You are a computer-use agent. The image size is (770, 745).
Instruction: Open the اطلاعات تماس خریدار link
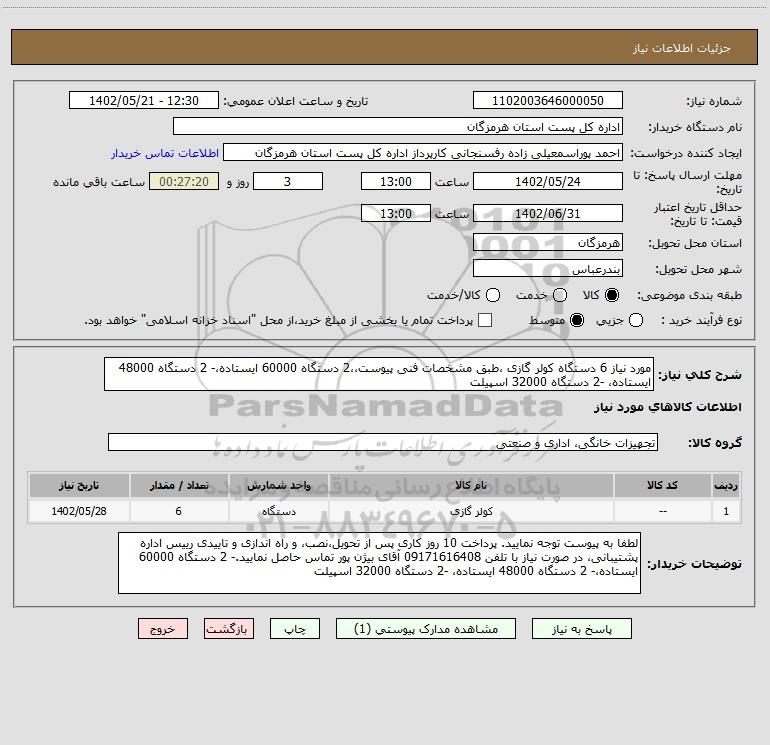pyautogui.click(x=165, y=153)
